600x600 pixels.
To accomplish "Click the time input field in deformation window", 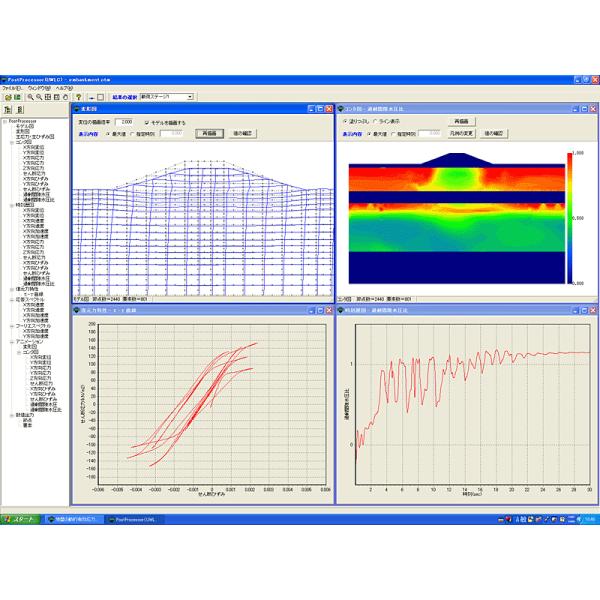I will click(x=171, y=134).
